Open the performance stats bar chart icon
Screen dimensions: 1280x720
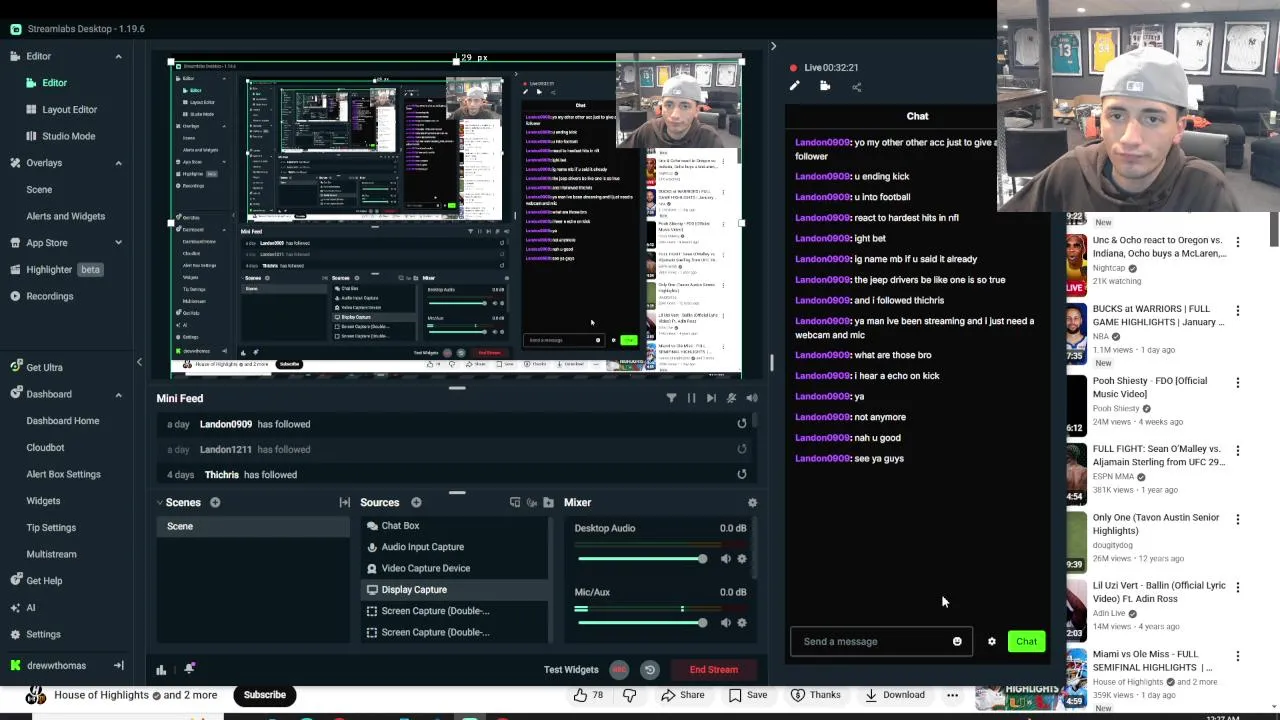[161, 670]
